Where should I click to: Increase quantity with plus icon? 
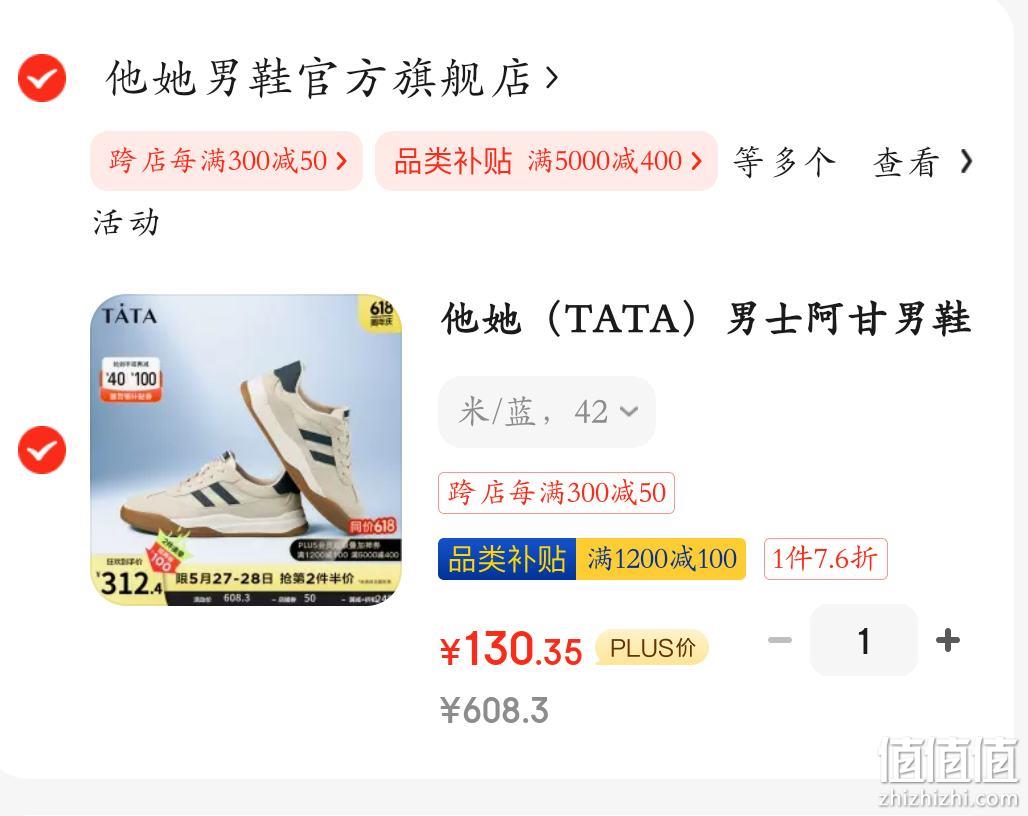(948, 640)
